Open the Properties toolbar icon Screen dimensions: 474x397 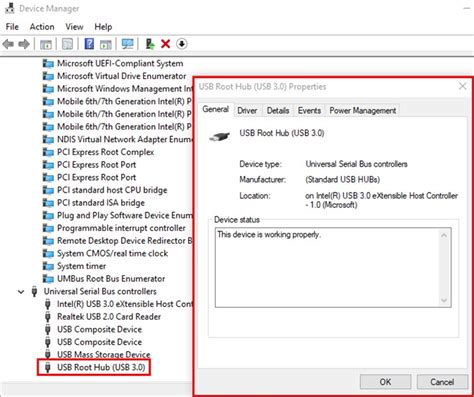coord(67,44)
